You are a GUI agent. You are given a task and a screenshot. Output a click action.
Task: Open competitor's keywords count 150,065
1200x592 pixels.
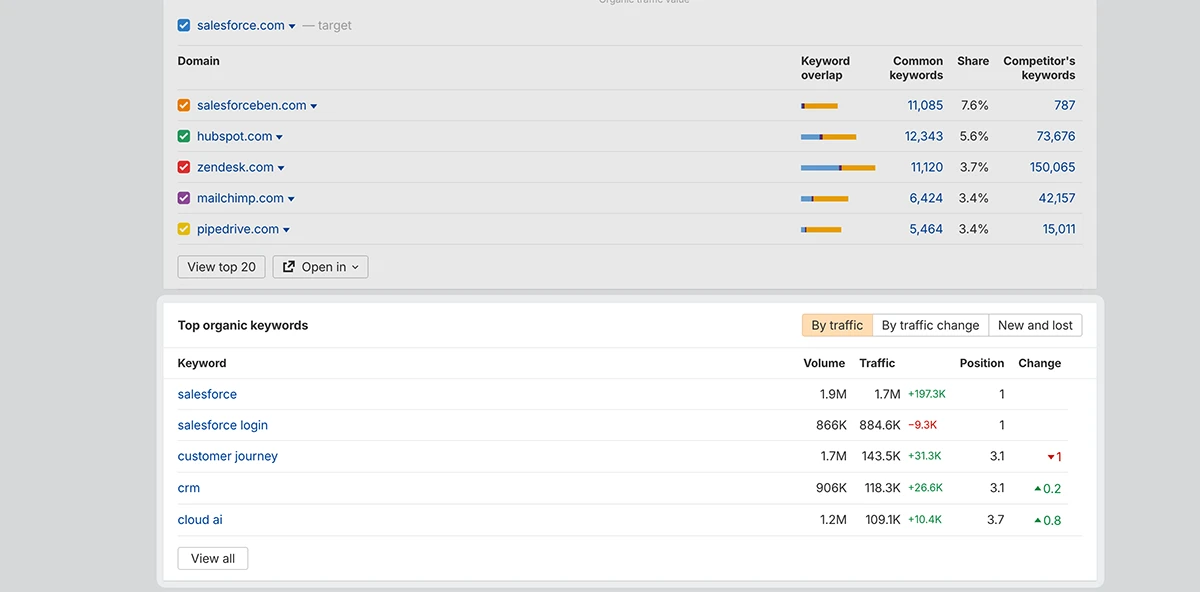point(1053,167)
